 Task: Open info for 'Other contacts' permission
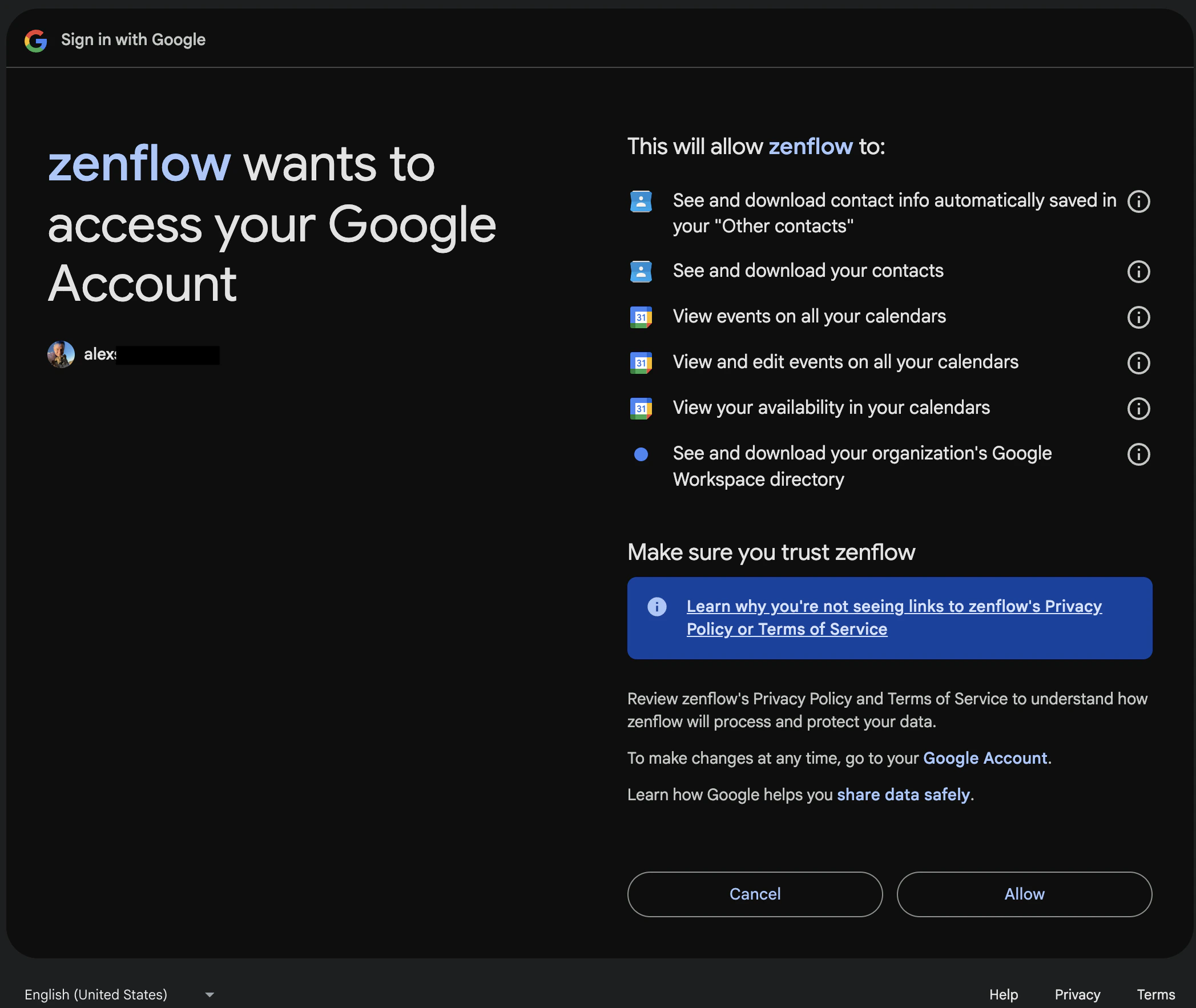point(1138,201)
